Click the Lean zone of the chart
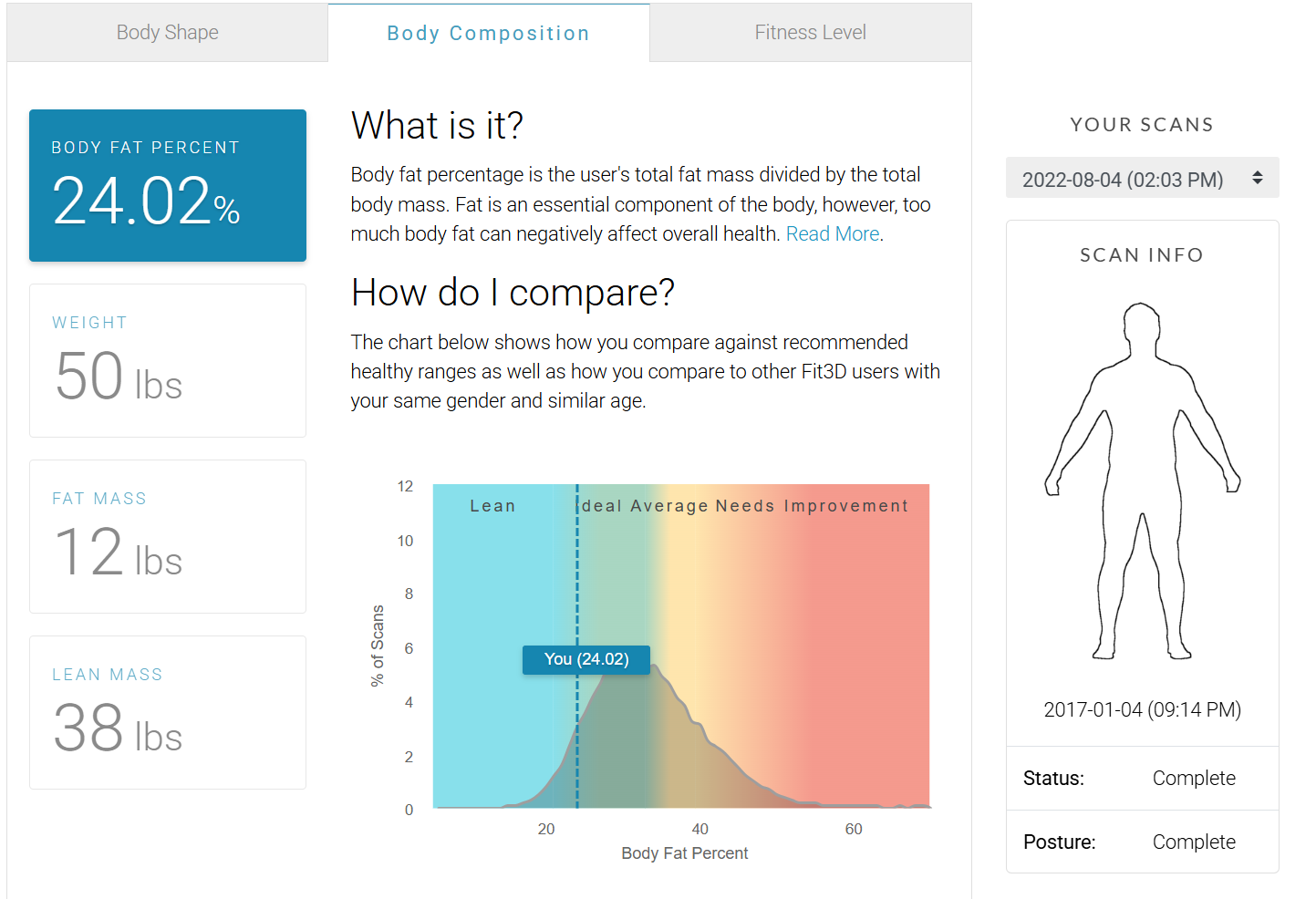 (x=492, y=506)
